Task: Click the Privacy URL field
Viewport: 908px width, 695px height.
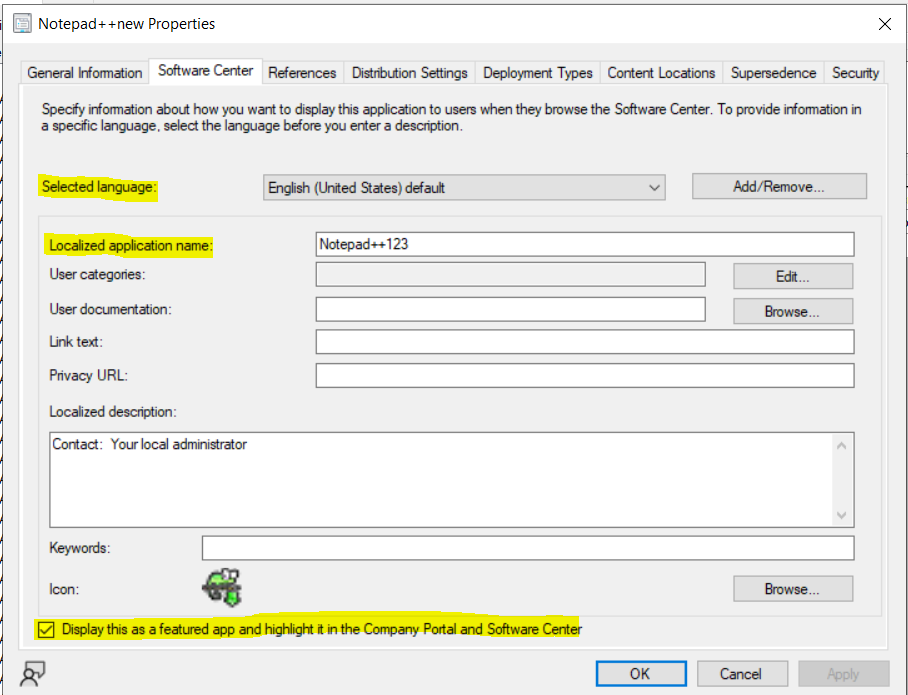Action: tap(585, 375)
